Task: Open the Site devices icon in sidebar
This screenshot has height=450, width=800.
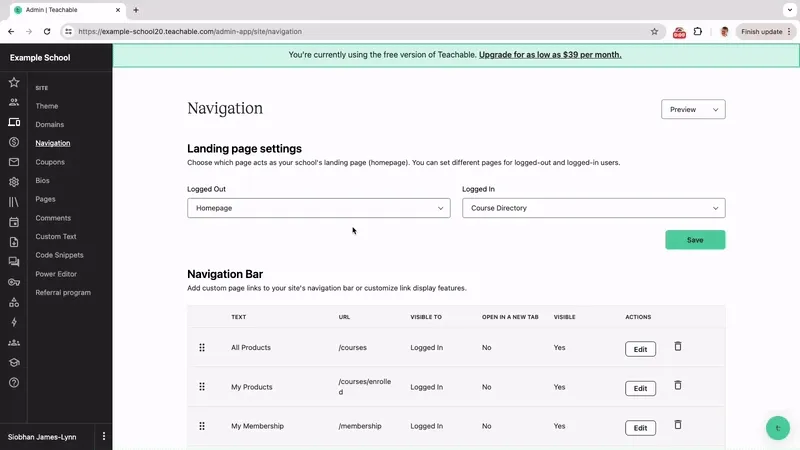Action: pos(14,122)
